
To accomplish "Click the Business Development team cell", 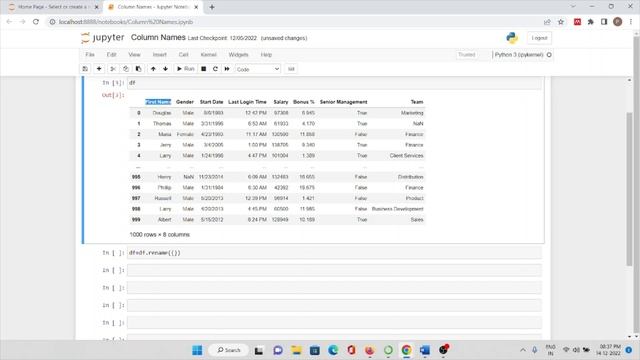I will tap(398, 209).
